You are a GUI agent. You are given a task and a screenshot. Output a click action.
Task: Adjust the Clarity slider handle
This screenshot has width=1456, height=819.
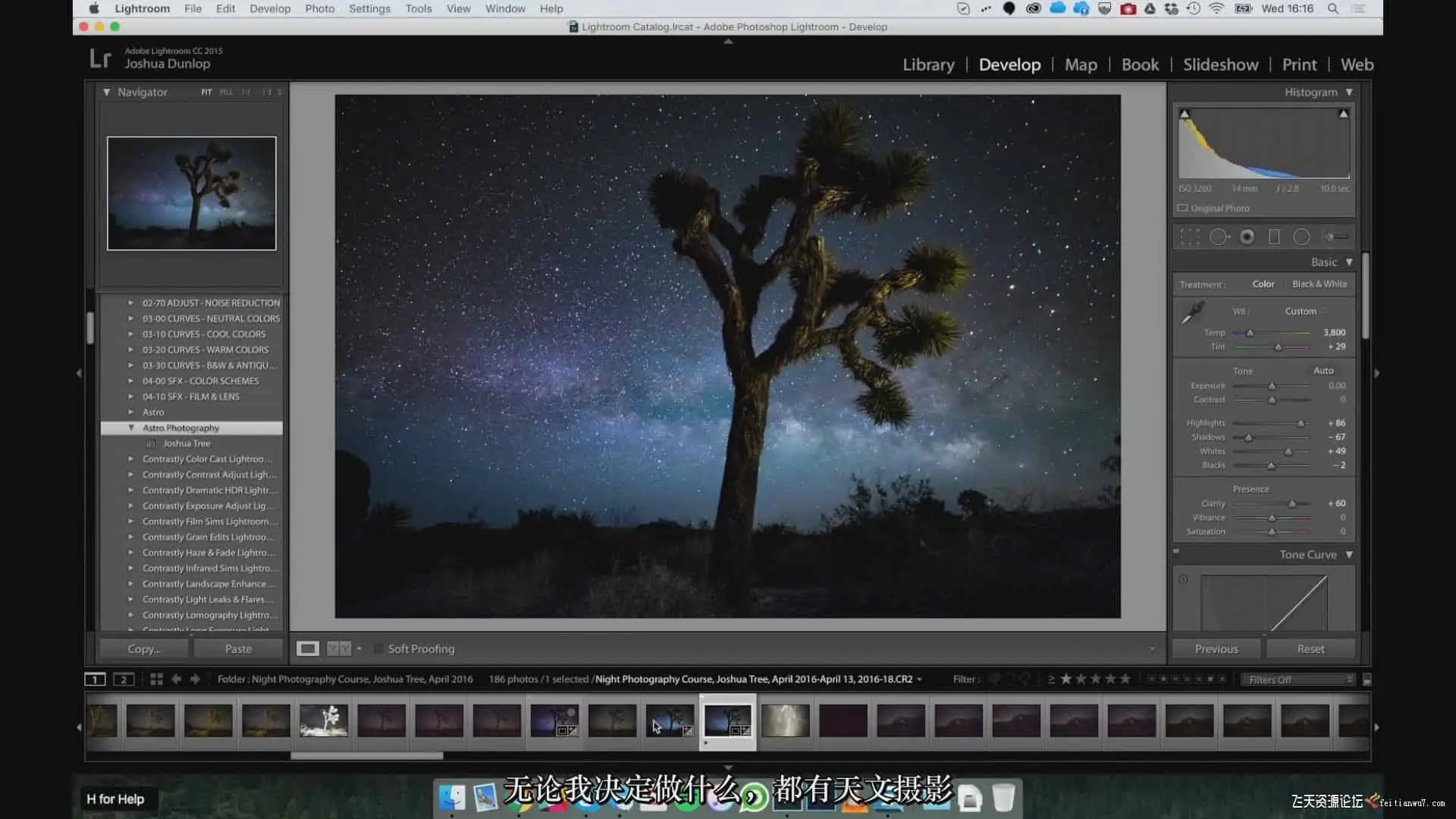(x=1292, y=504)
